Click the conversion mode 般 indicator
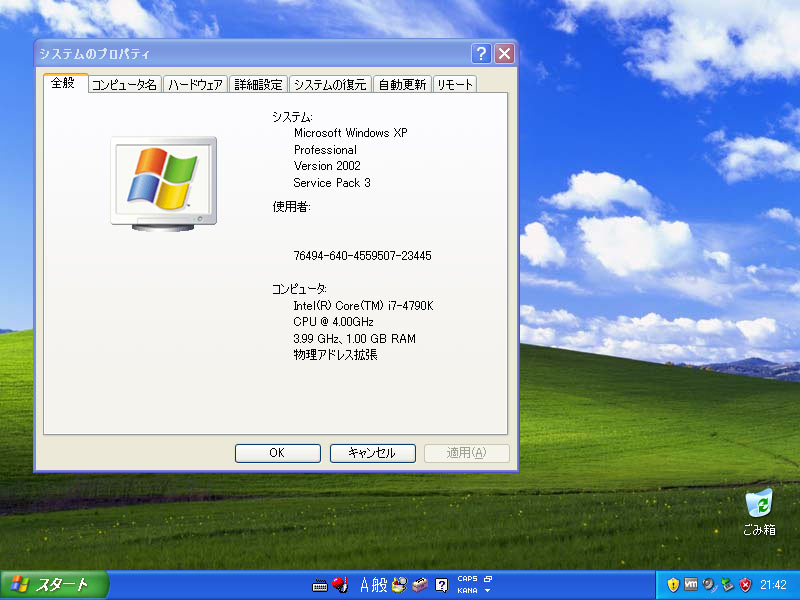800x600 pixels. coord(379,585)
